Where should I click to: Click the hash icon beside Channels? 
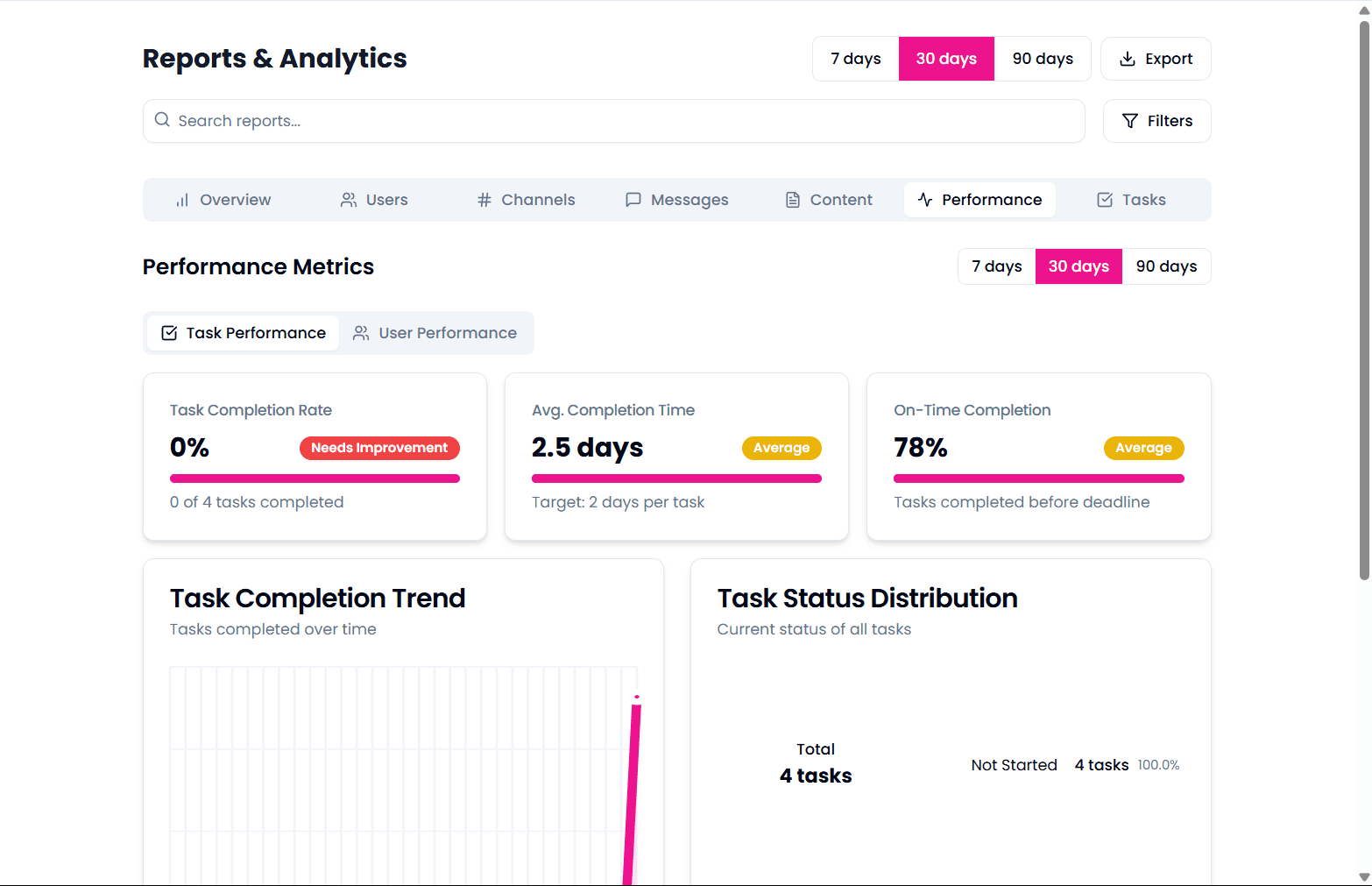(x=484, y=200)
